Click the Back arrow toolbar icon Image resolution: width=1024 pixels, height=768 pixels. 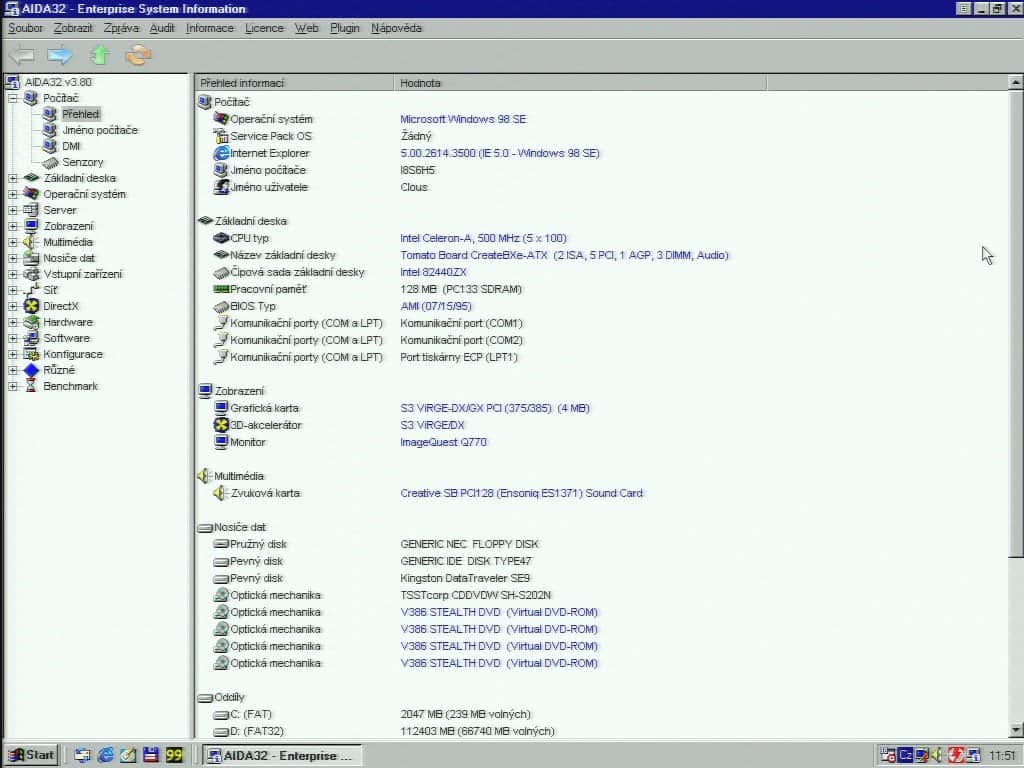pyautogui.click(x=22, y=55)
